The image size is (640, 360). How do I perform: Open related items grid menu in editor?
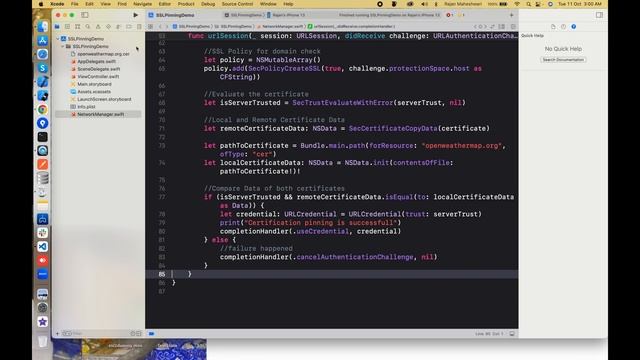151,27
